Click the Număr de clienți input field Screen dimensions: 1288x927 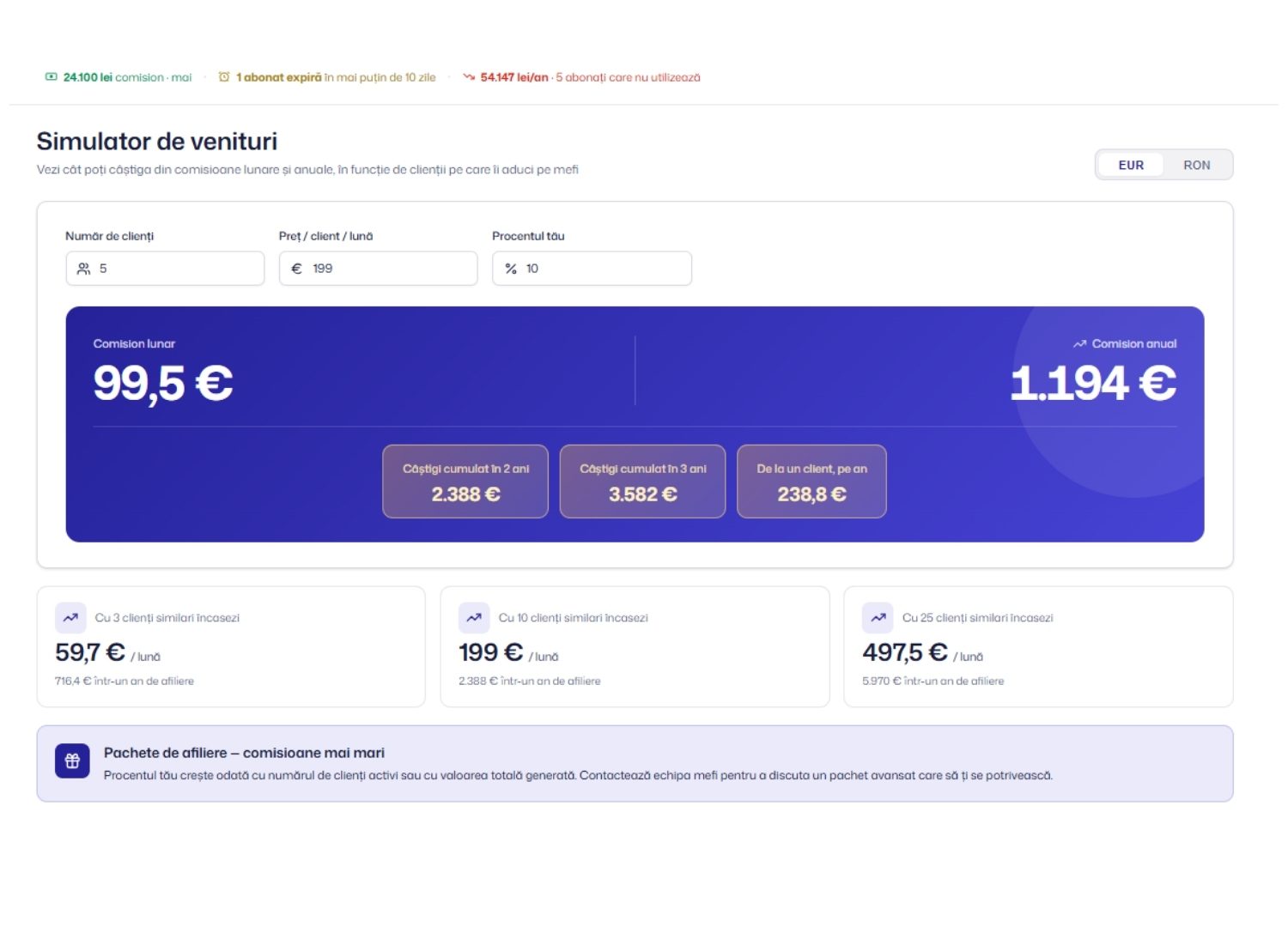click(x=165, y=269)
